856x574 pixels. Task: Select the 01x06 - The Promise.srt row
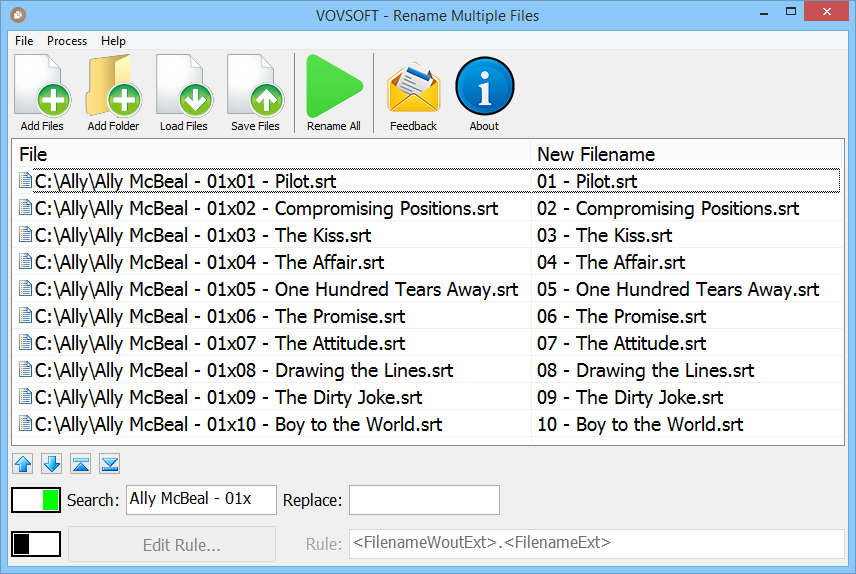click(x=426, y=316)
